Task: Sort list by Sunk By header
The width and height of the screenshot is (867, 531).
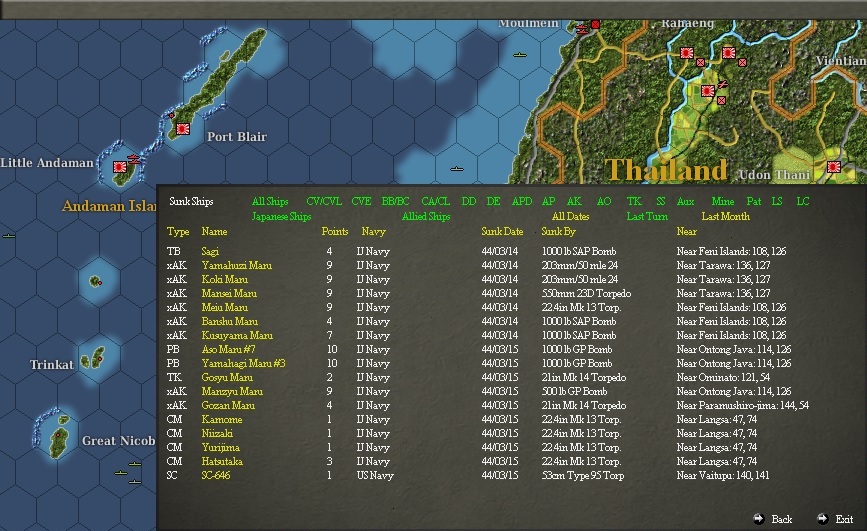Action: (558, 231)
